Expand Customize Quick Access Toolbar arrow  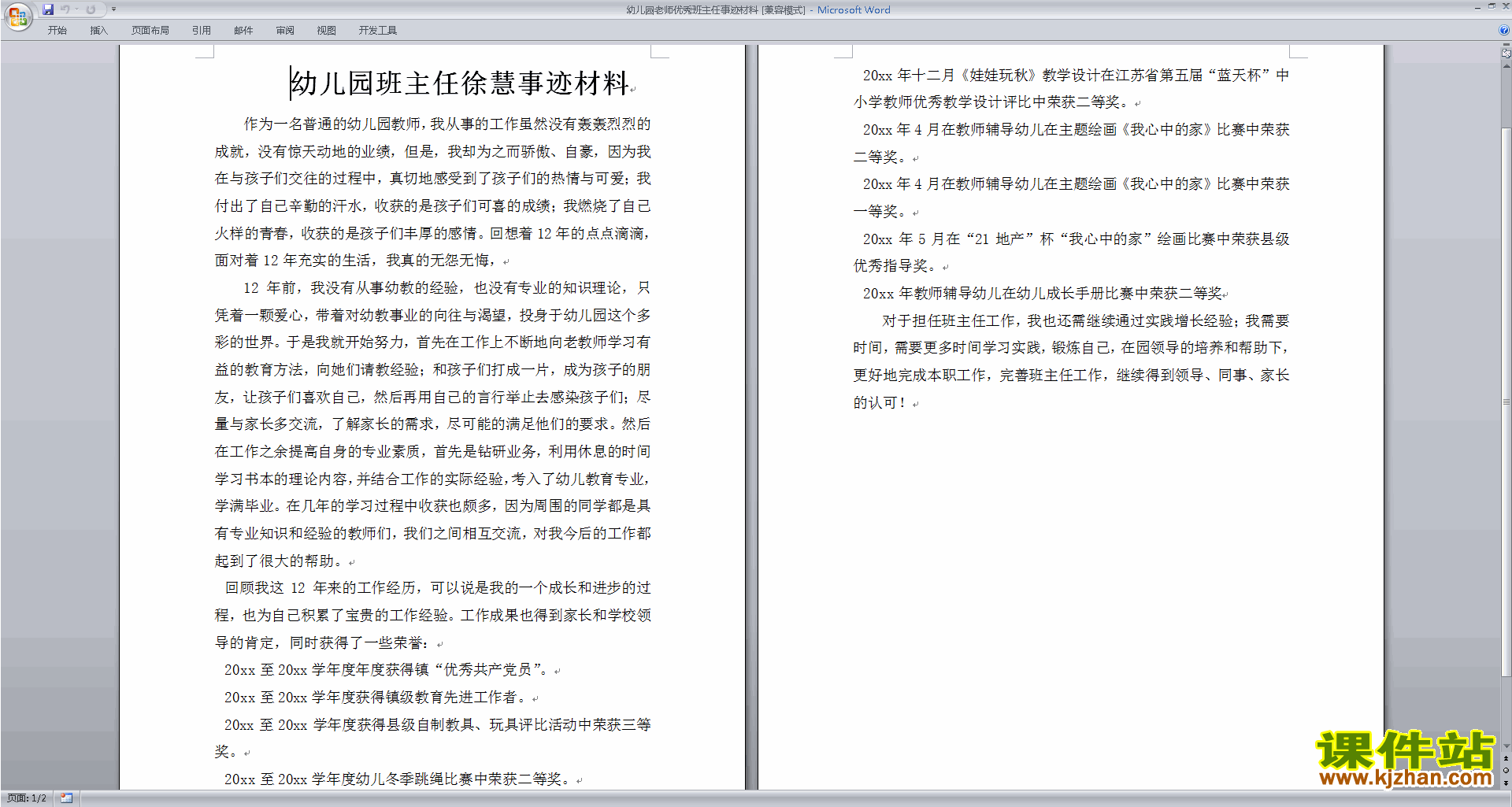(113, 9)
